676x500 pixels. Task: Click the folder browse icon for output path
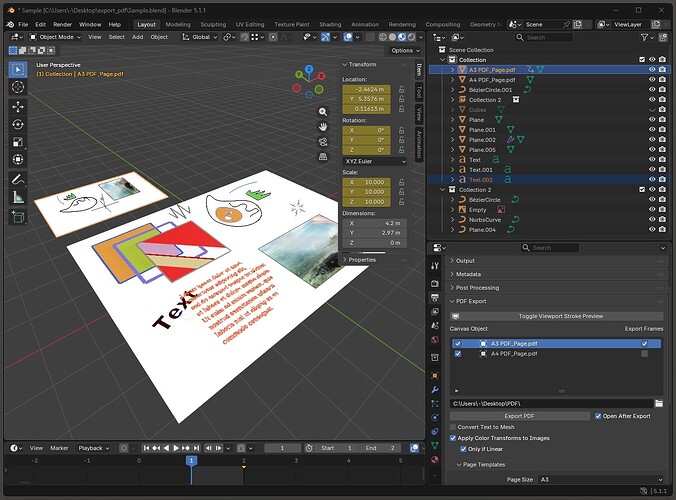[659, 403]
